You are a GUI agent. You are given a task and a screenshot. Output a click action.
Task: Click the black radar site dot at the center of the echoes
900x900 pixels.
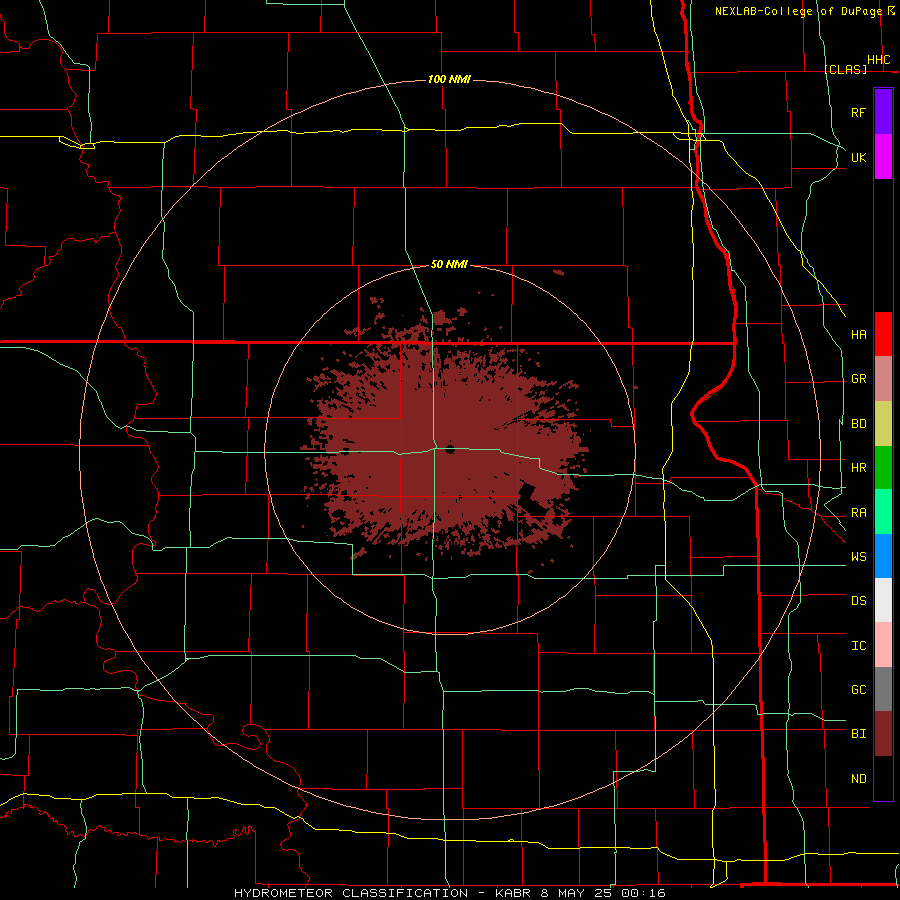pos(450,449)
